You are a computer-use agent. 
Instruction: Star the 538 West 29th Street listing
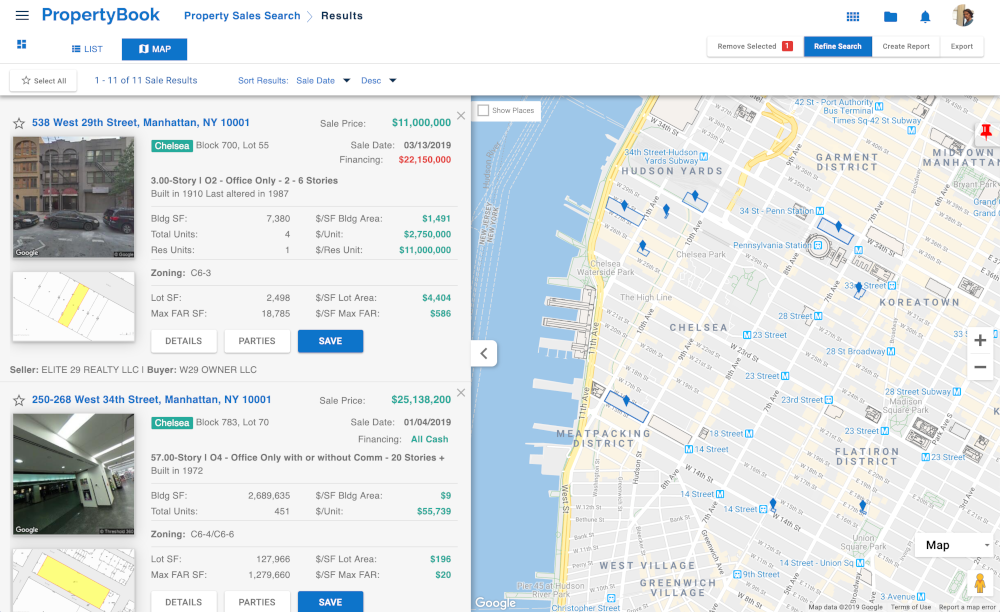pos(19,123)
